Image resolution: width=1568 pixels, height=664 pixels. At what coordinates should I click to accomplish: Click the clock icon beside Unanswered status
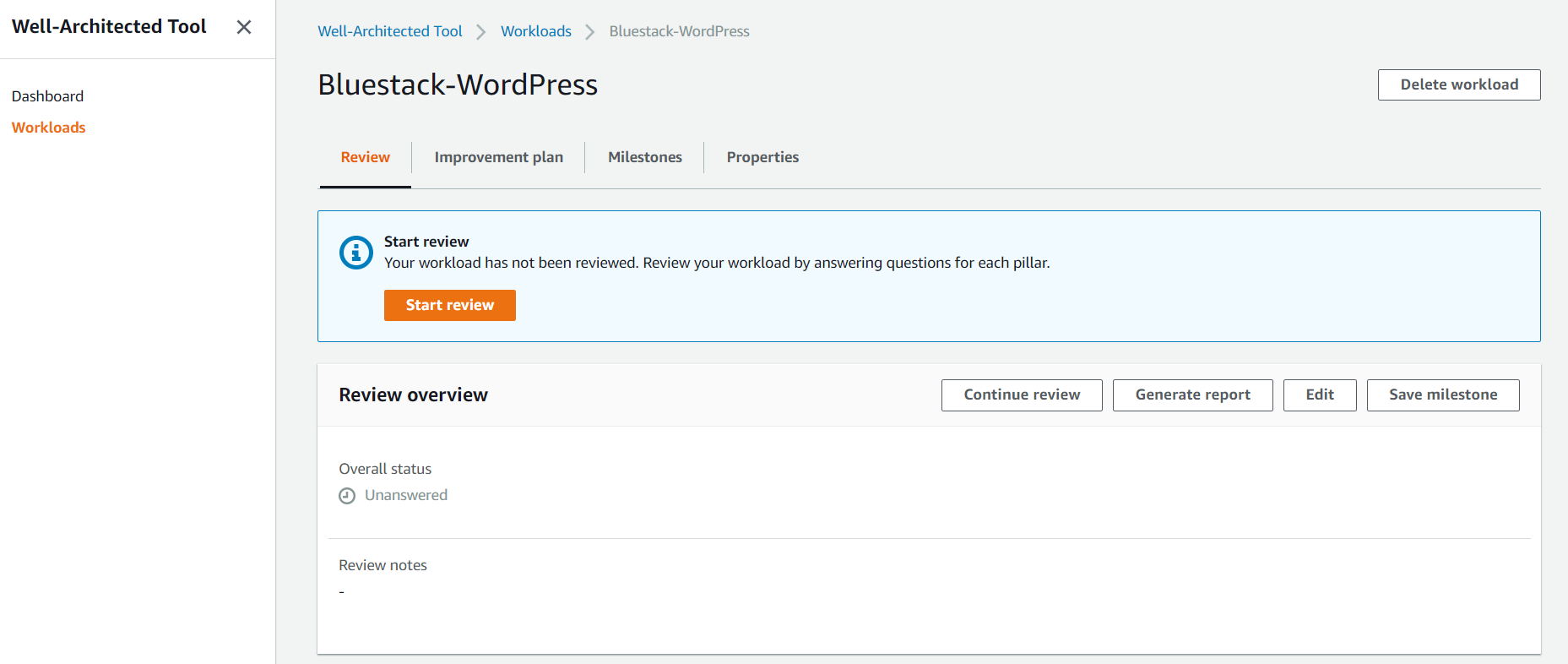coord(347,496)
